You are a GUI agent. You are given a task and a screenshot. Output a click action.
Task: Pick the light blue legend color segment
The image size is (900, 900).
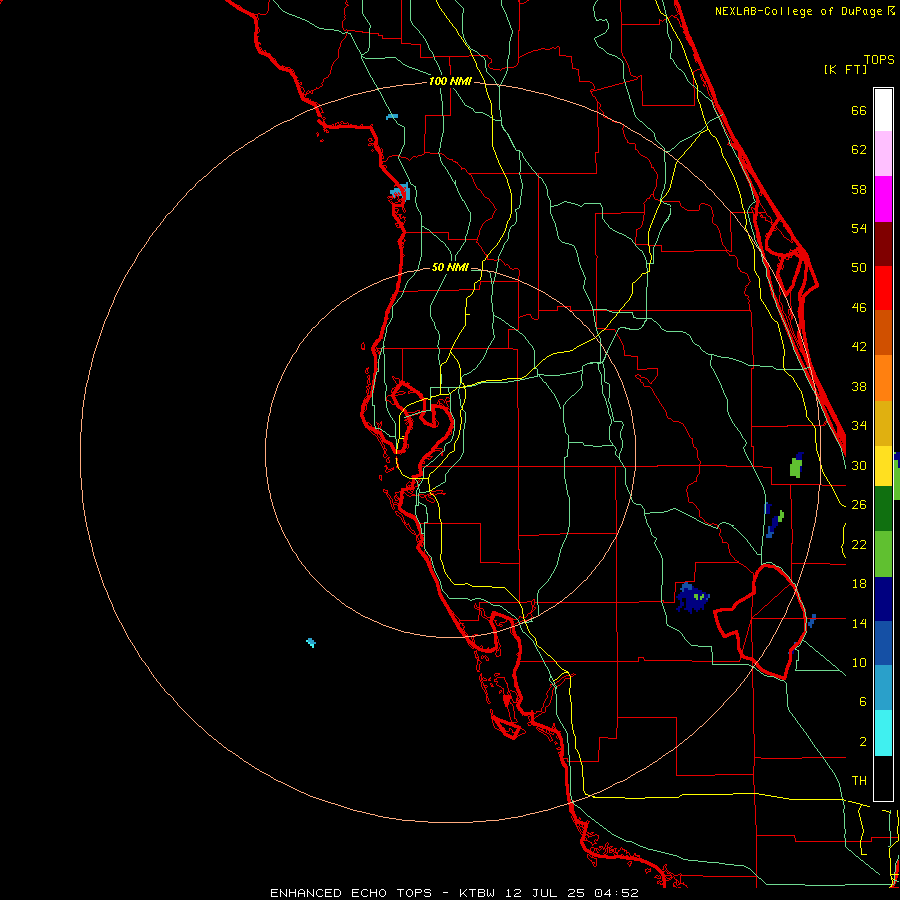coord(883,688)
